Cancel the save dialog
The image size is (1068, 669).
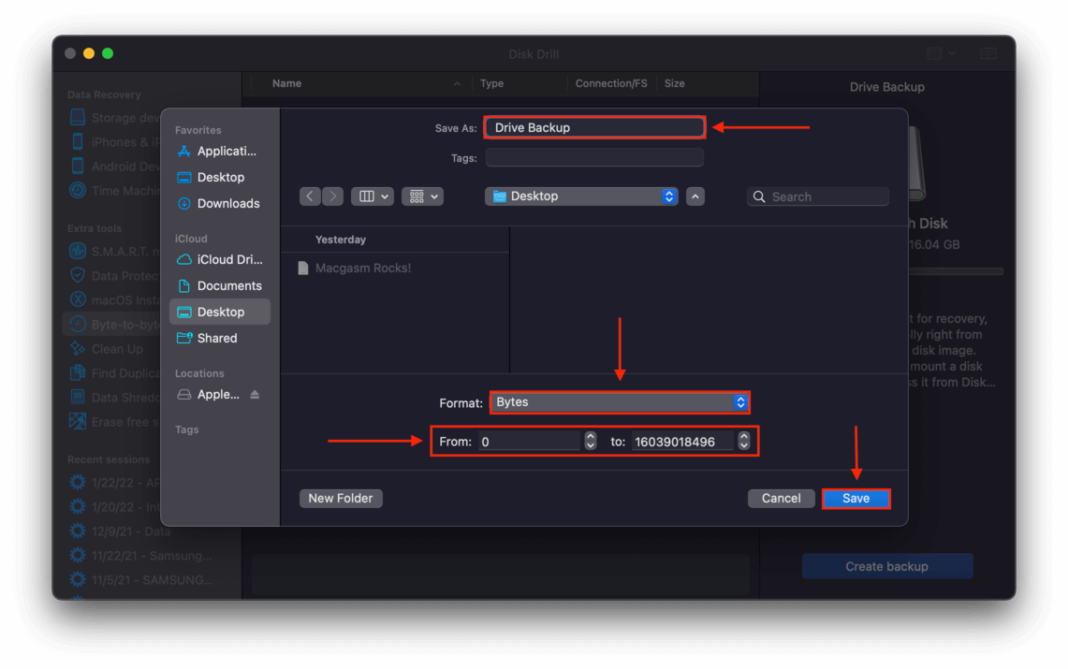[781, 498]
